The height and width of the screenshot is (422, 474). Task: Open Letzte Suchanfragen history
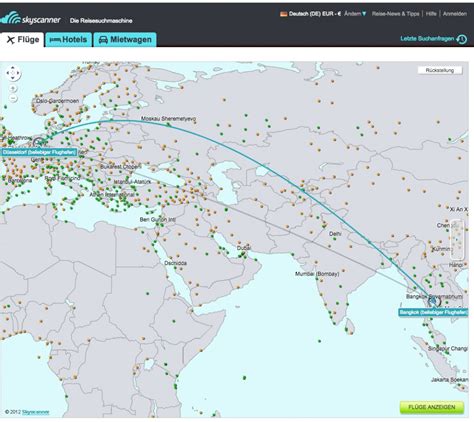(427, 39)
